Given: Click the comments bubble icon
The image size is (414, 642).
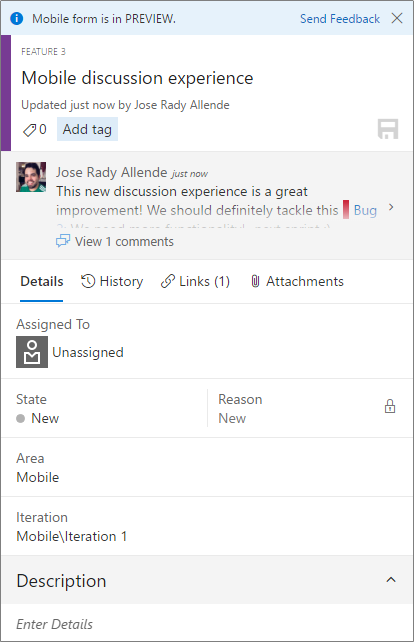Looking at the screenshot, I should click(x=63, y=241).
